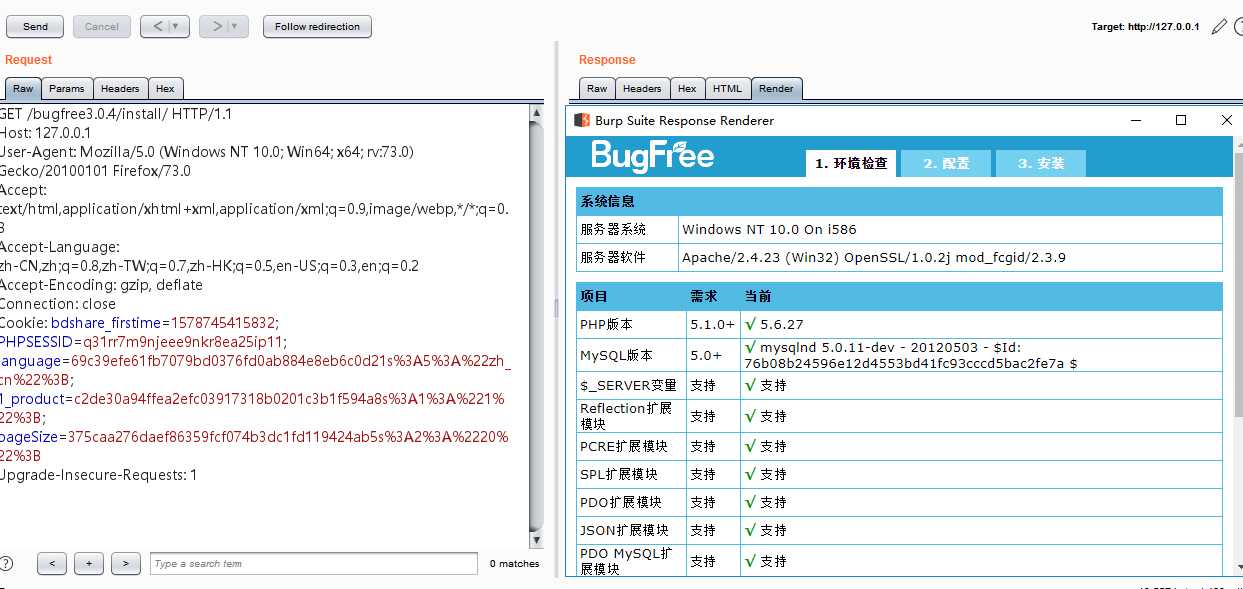Click green check in JSON扩展模块 row
This screenshot has height=589, width=1243.
click(750, 530)
